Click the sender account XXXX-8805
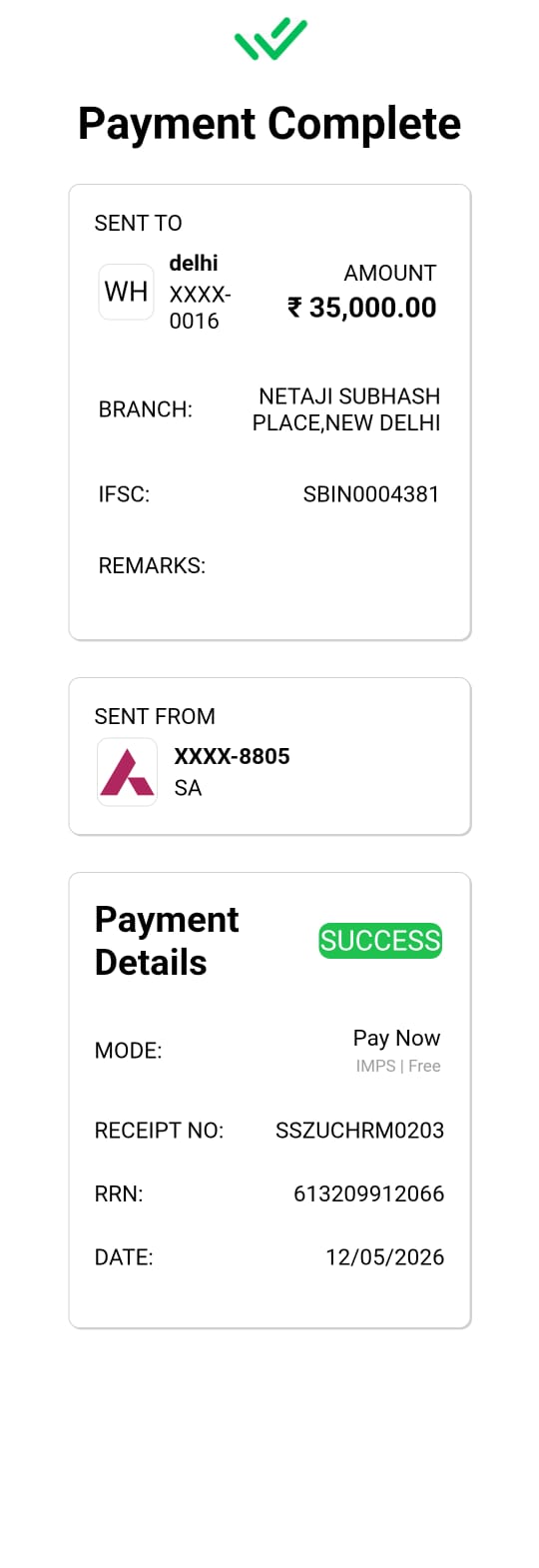Viewport: 539px width, 1568px height. (232, 756)
